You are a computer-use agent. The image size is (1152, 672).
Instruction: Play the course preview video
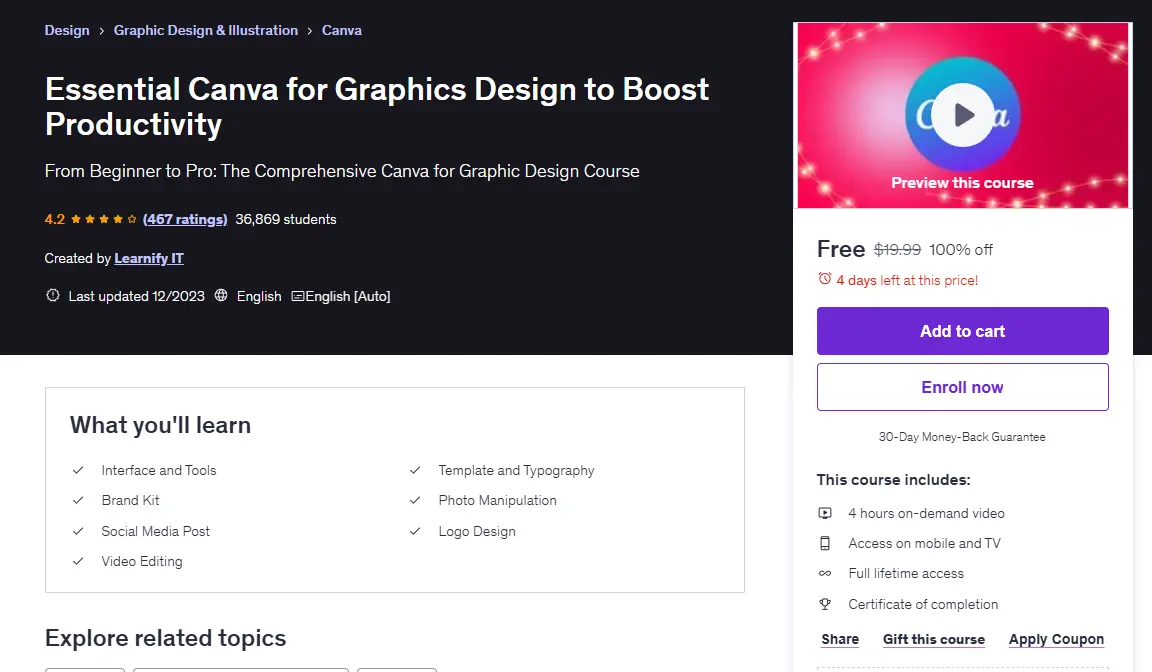pos(963,115)
